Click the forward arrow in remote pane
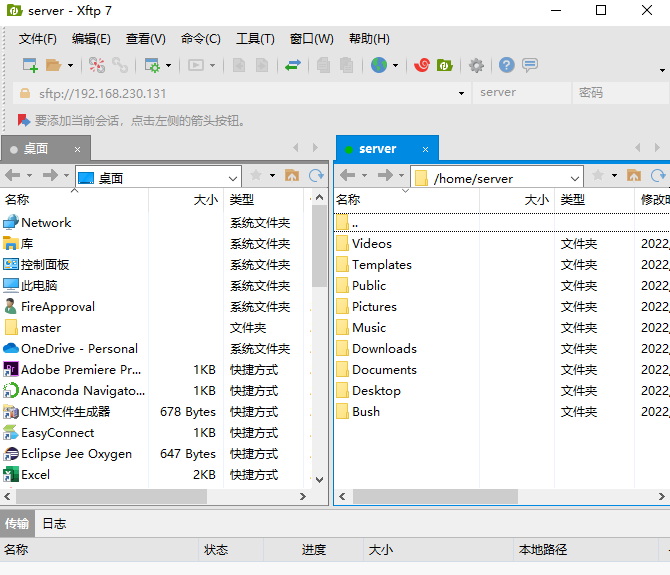This screenshot has width=670, height=575. (385, 175)
